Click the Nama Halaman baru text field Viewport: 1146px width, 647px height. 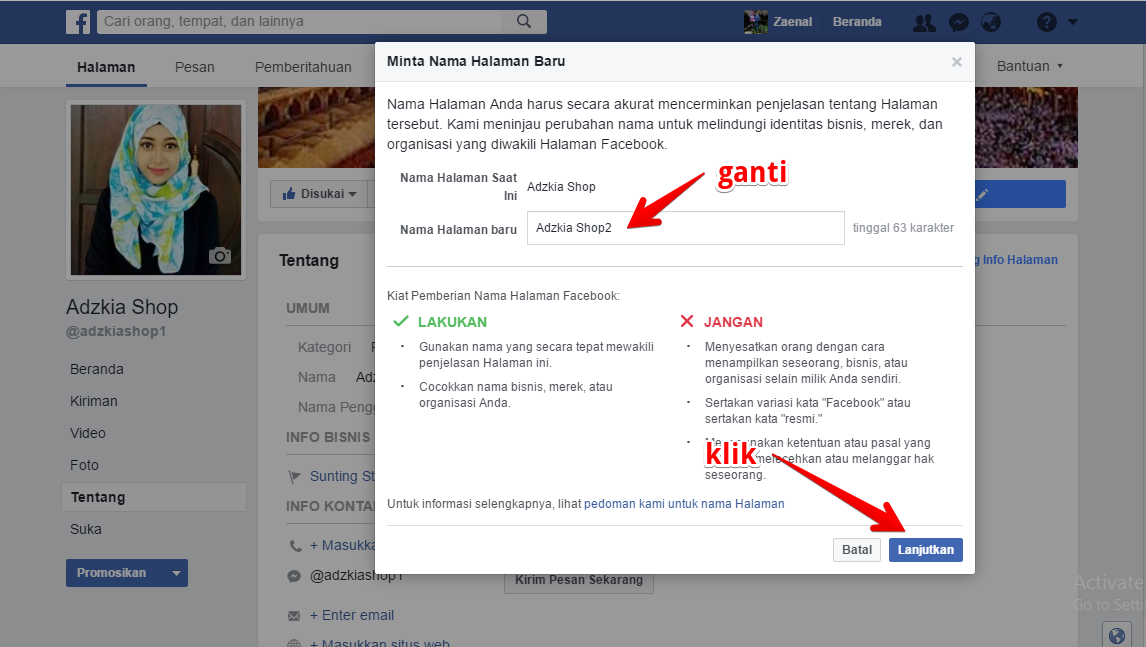point(686,228)
